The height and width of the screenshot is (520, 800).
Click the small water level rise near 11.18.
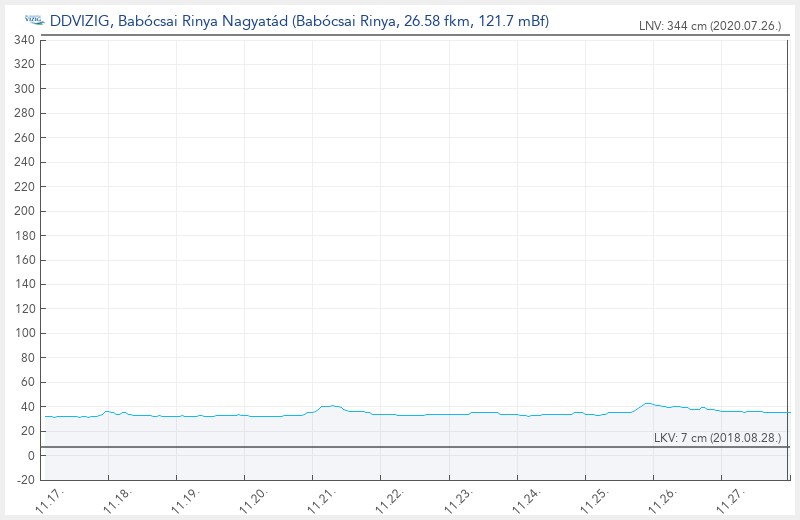coord(109,411)
